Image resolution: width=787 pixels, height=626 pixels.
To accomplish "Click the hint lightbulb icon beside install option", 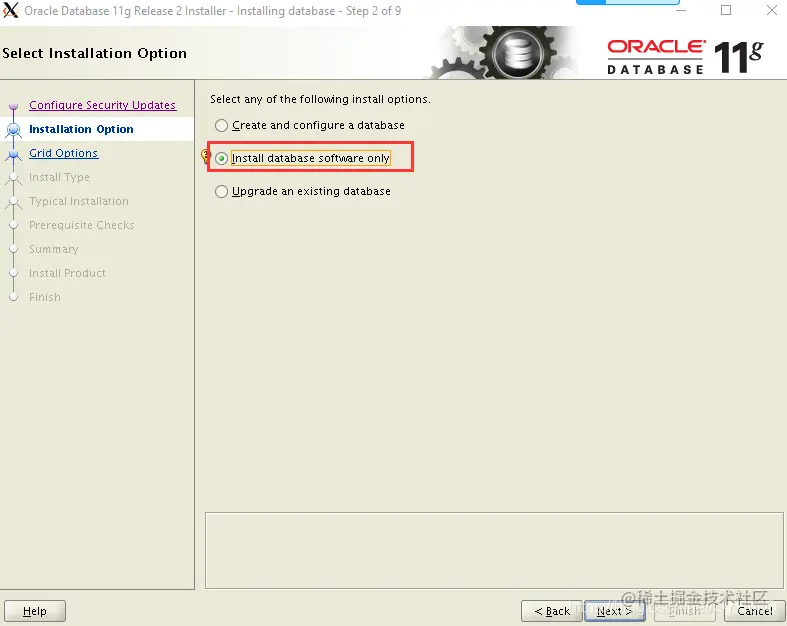I will [205, 156].
